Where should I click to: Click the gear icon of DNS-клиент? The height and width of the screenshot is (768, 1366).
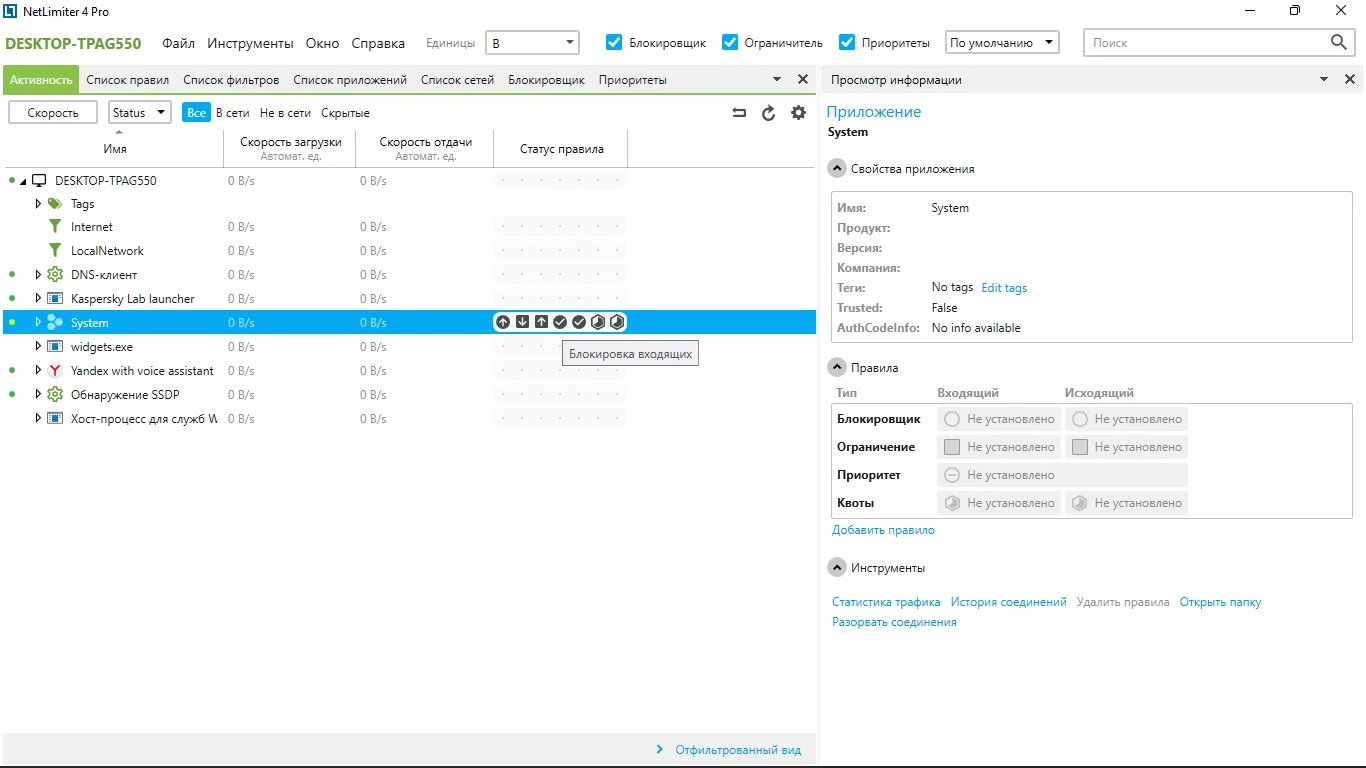tap(55, 275)
